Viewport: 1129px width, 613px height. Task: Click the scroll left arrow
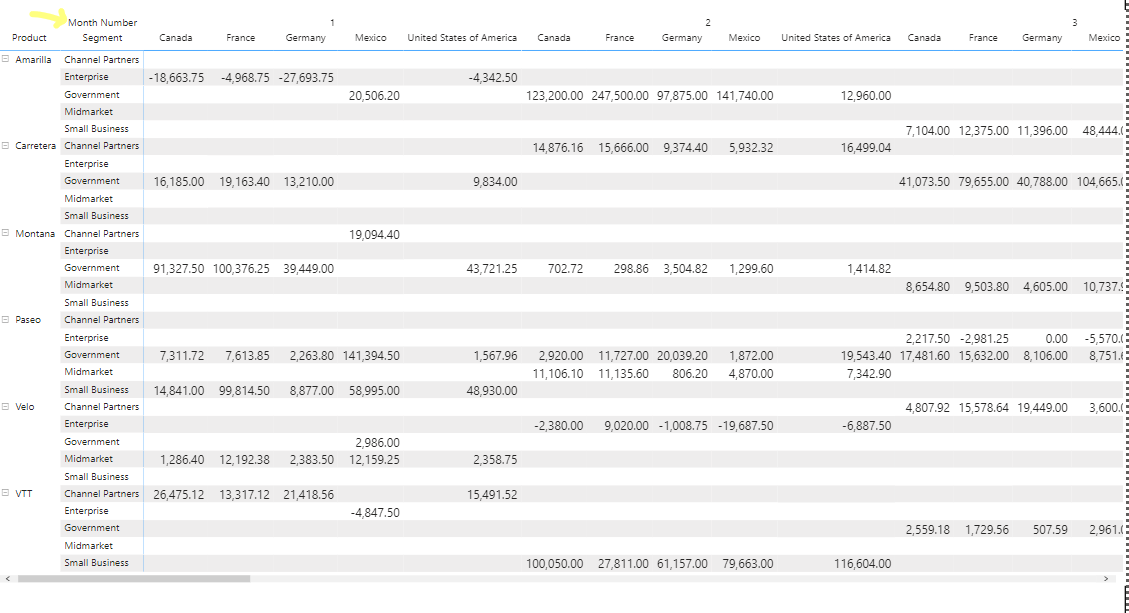pyautogui.click(x=7, y=578)
